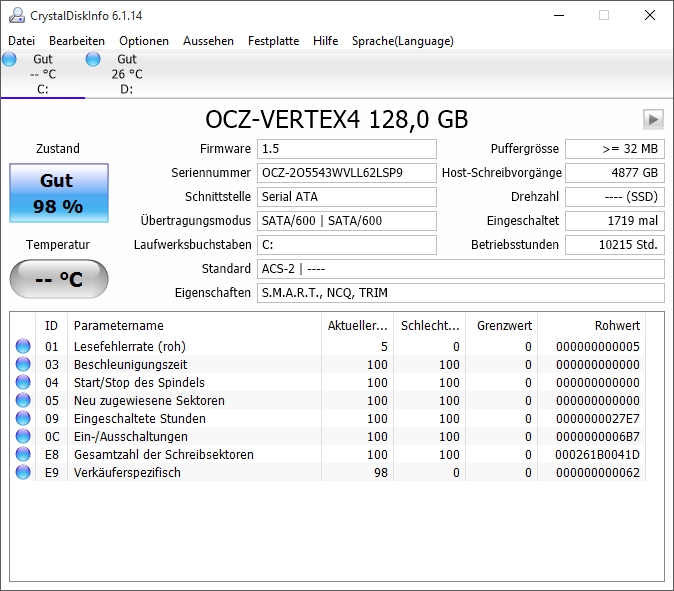This screenshot has height=591, width=674.
Task: Select the Gesamtzahl der Schreibsektoren name
Action: (163, 455)
